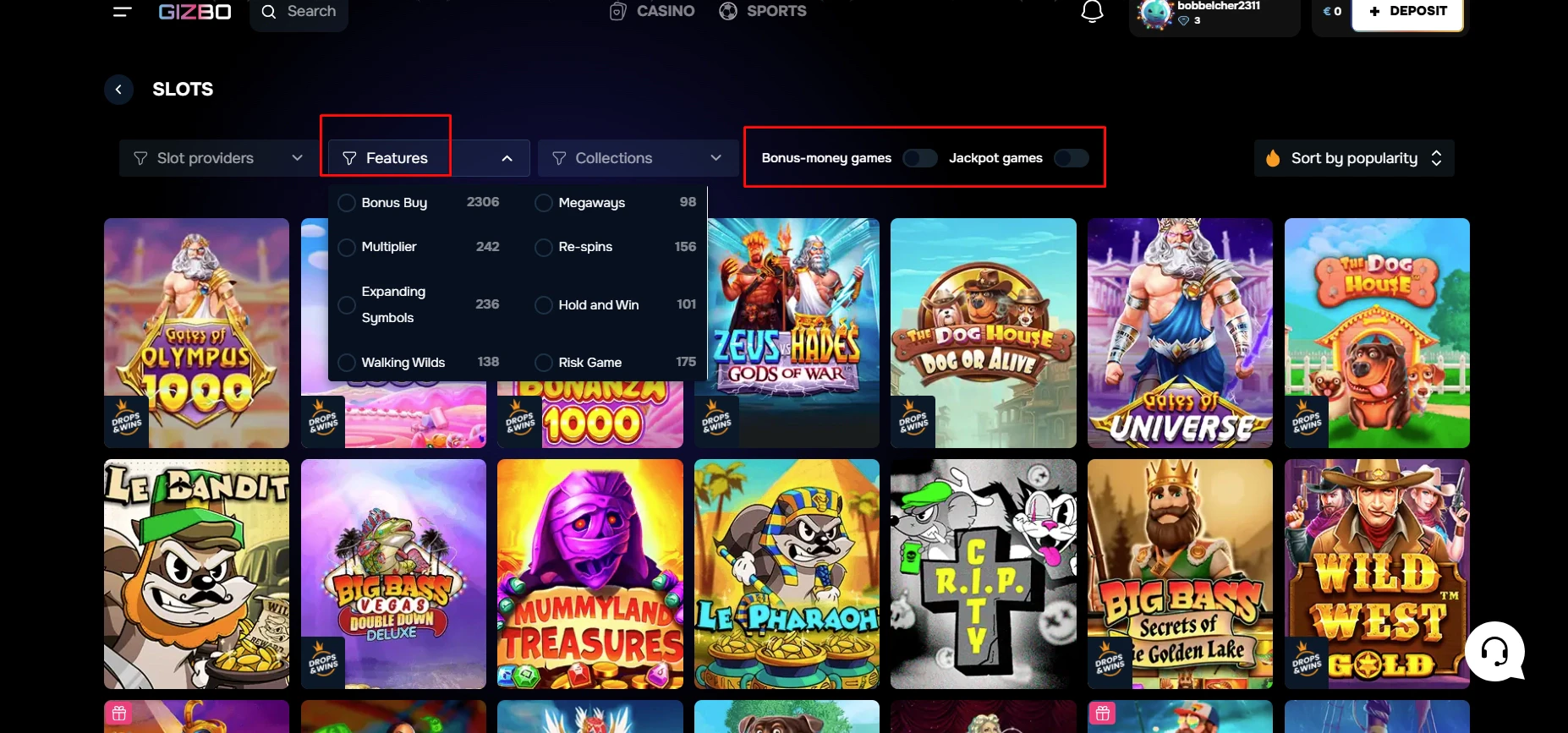1568x733 pixels.
Task: Open Gates of Olympus 1000 game
Action: click(196, 333)
